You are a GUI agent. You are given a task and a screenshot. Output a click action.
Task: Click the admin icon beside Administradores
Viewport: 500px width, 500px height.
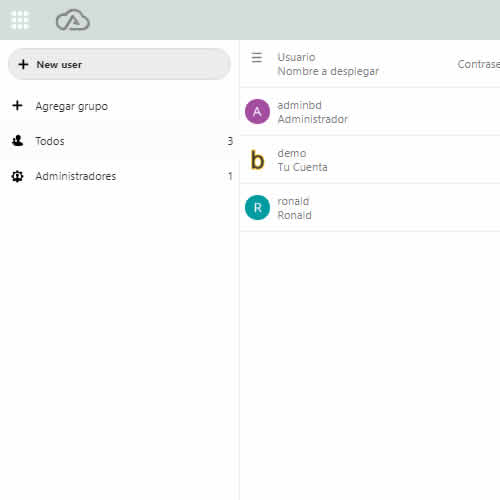click(17, 176)
